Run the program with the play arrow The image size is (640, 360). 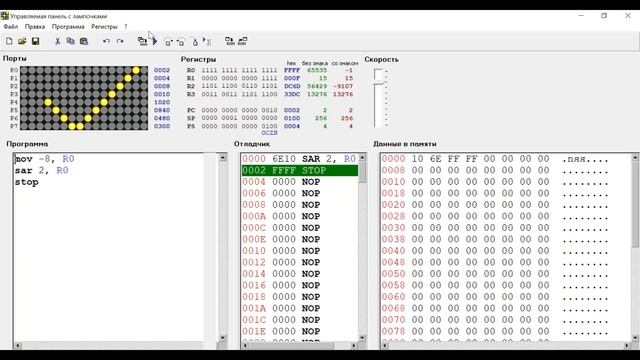(155, 41)
